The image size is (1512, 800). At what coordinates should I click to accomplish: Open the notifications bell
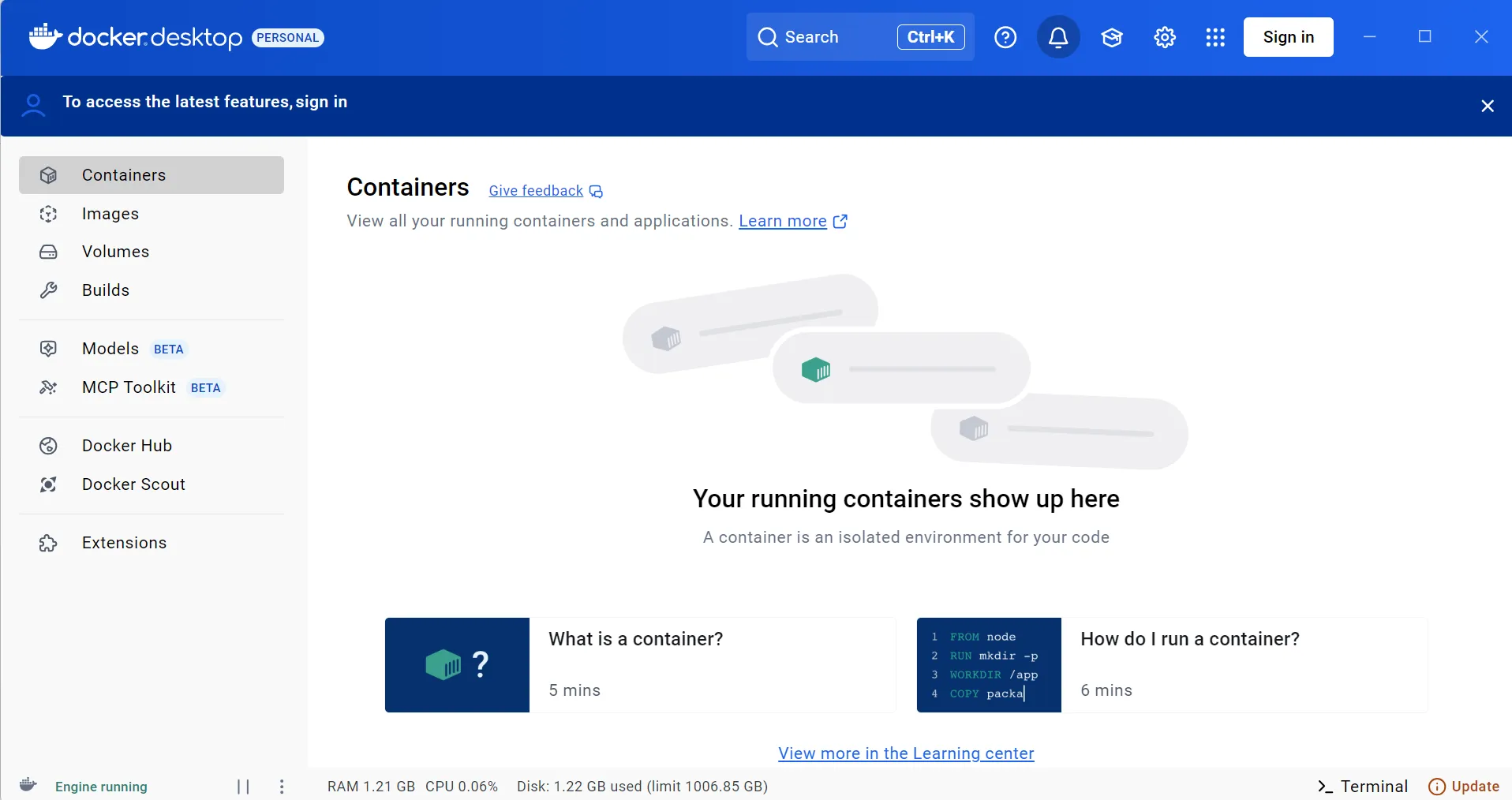[x=1058, y=37]
